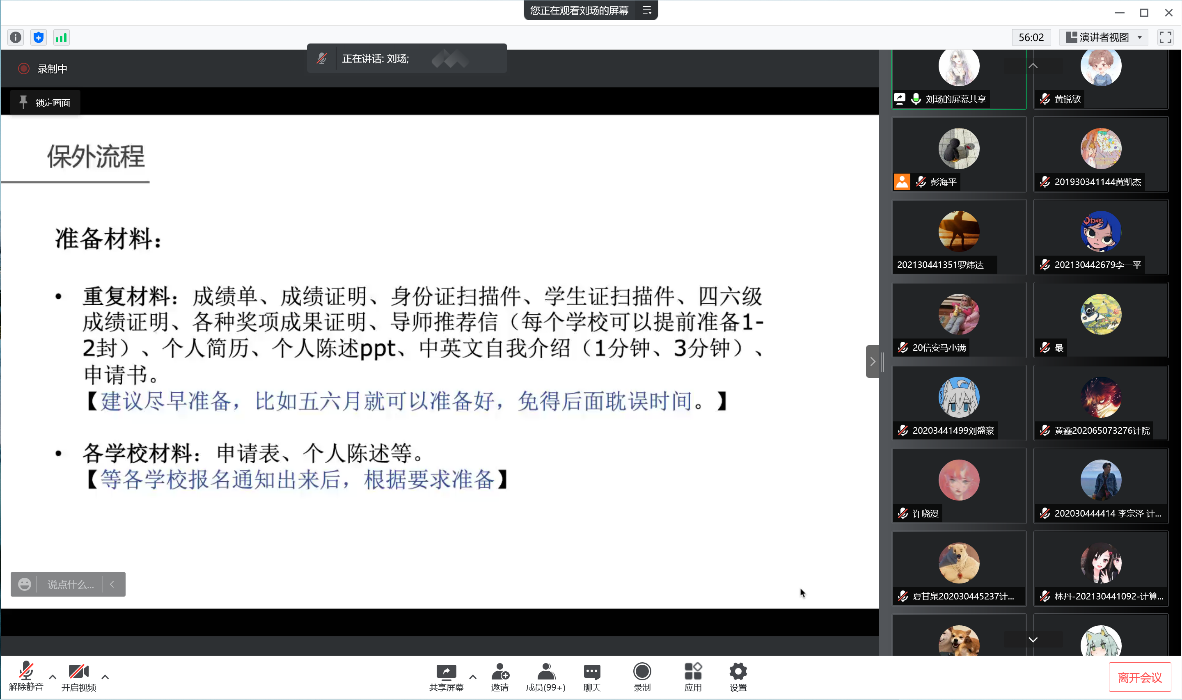Open the 应用 apps icon
The image size is (1182, 700).
(x=693, y=675)
